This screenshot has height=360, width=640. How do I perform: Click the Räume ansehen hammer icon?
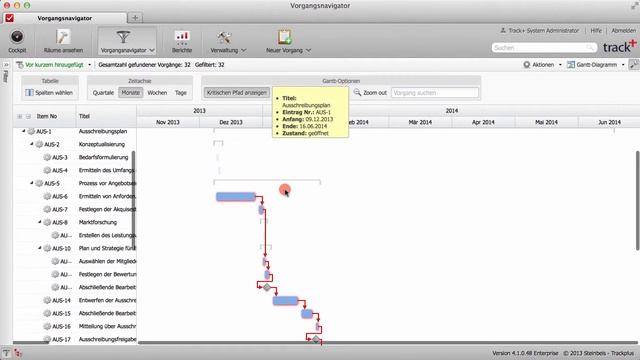point(63,37)
